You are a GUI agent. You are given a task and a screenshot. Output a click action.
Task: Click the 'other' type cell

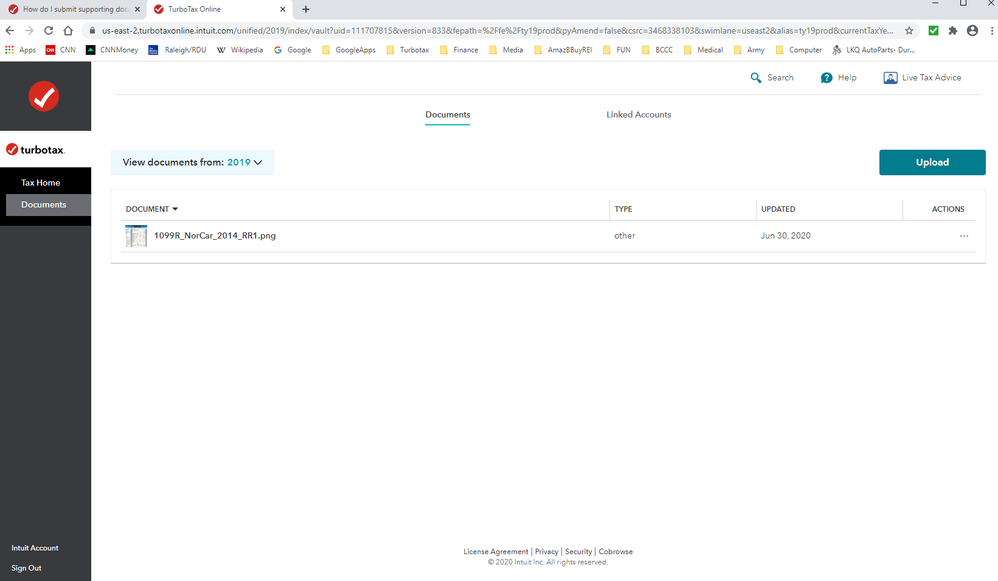tap(624, 235)
